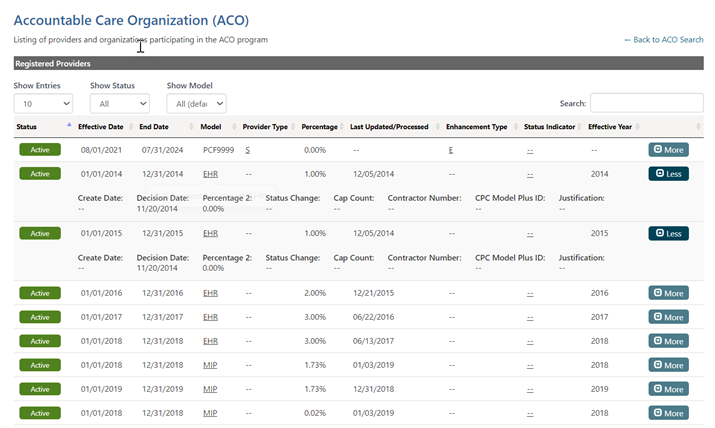The width and height of the screenshot is (715, 428).
Task: Expand More for the 2016 row
Action: [x=668, y=293]
